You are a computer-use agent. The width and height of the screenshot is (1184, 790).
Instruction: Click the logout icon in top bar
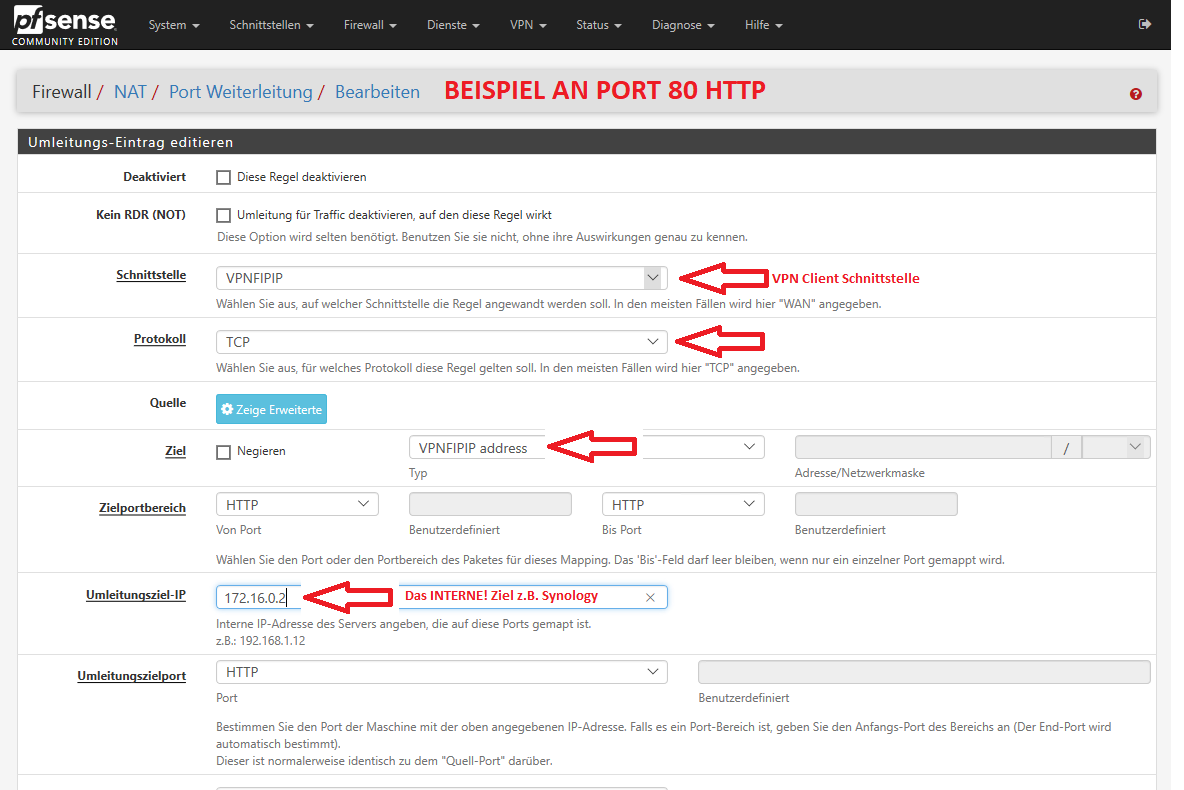click(x=1145, y=24)
